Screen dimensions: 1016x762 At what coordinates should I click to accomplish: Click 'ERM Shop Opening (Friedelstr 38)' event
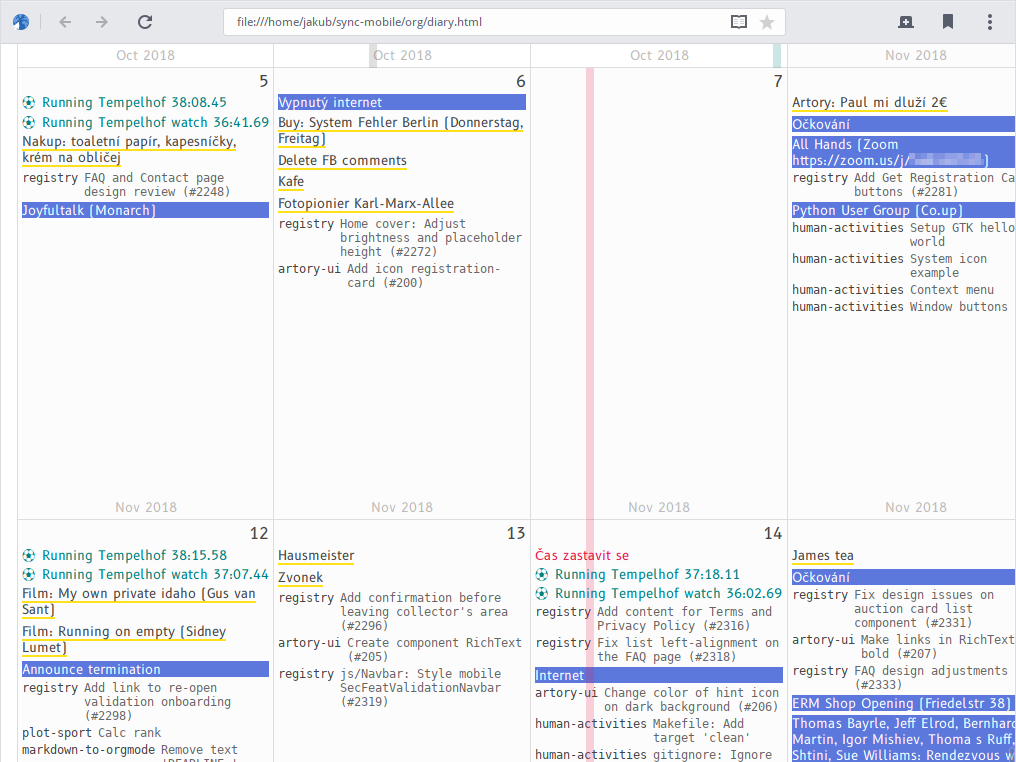click(x=903, y=704)
